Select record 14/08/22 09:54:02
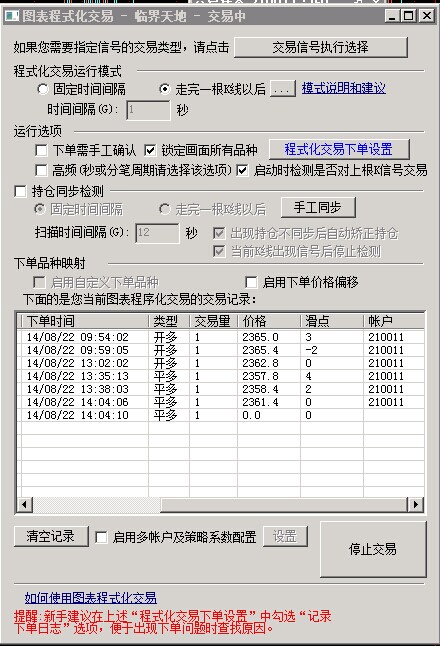 [x=222, y=337]
